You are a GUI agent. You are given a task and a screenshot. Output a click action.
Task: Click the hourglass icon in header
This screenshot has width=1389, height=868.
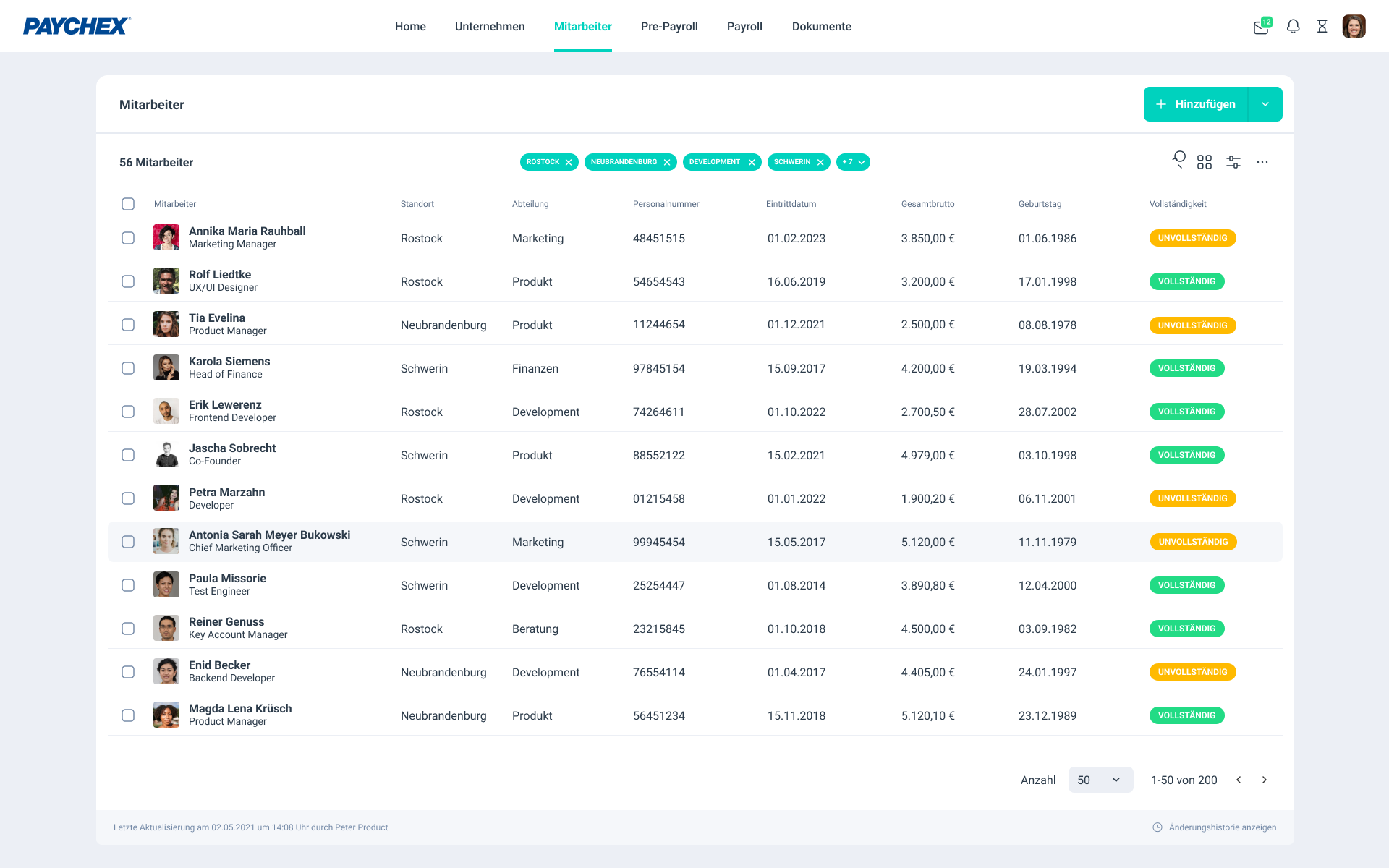(1322, 27)
